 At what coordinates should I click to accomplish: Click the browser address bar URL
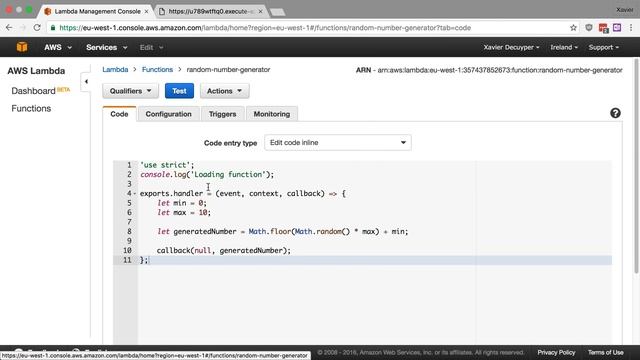click(x=265, y=28)
